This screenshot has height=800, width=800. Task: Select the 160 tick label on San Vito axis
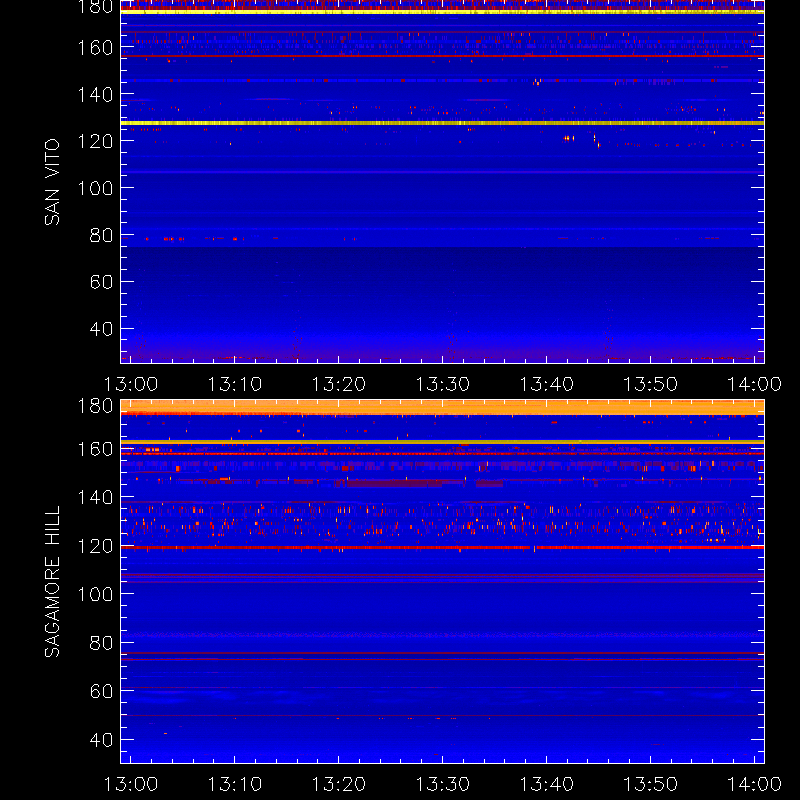coord(95,47)
